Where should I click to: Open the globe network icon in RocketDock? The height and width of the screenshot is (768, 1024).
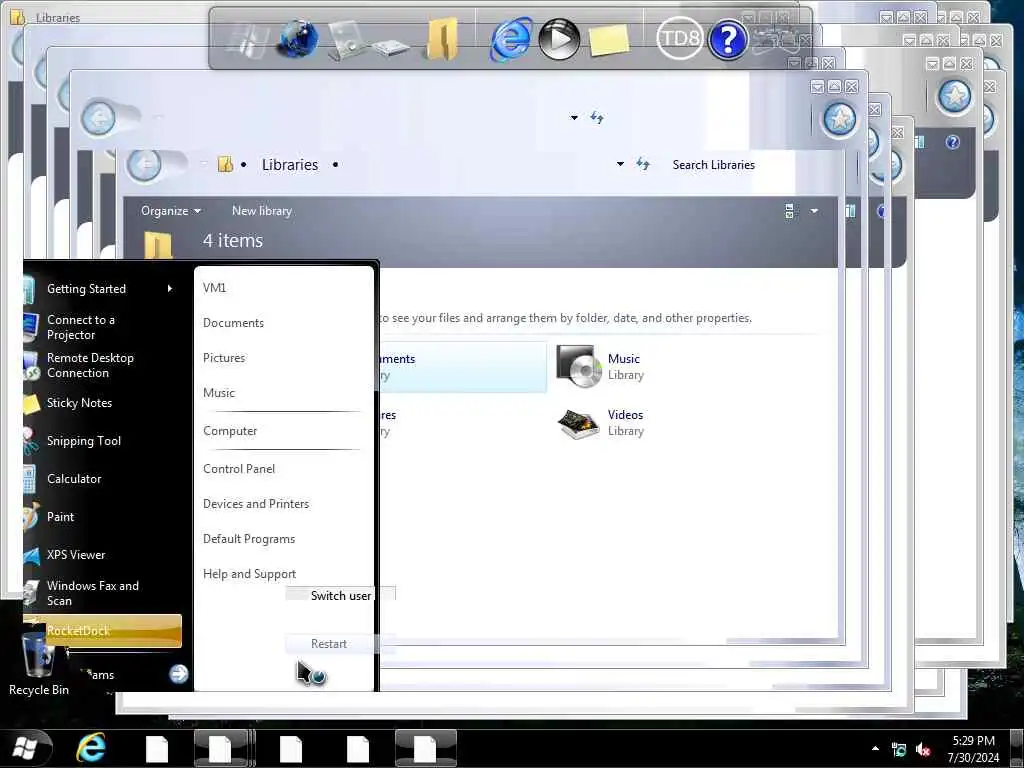click(297, 39)
